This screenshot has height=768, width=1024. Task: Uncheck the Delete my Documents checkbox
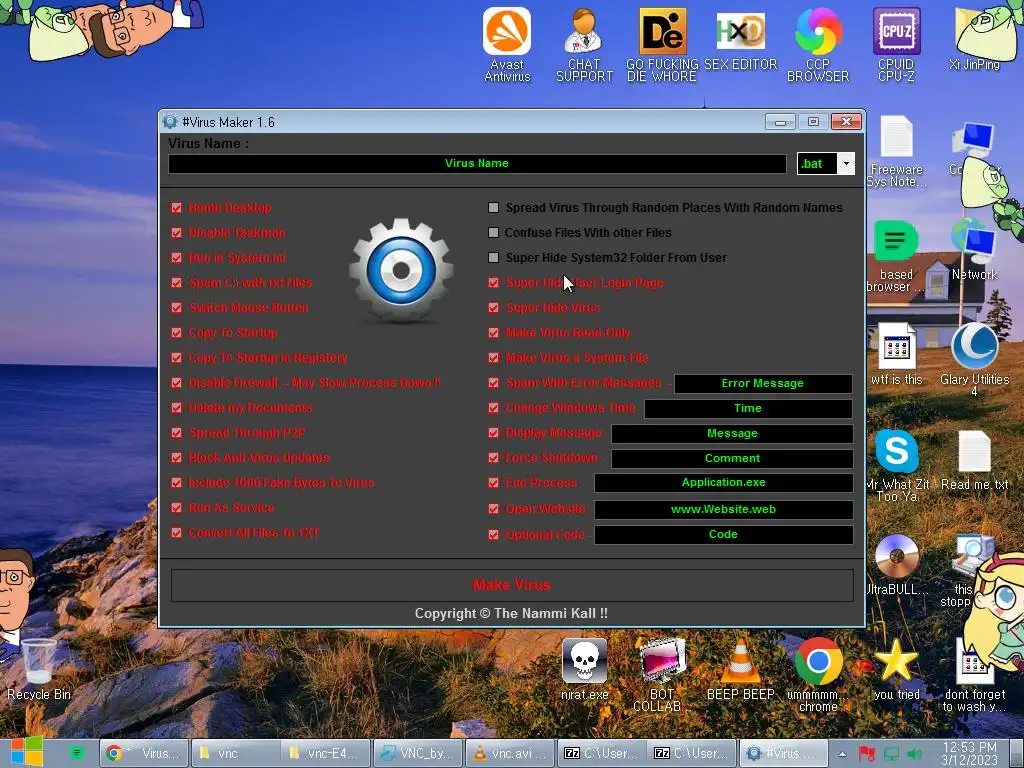(x=176, y=408)
